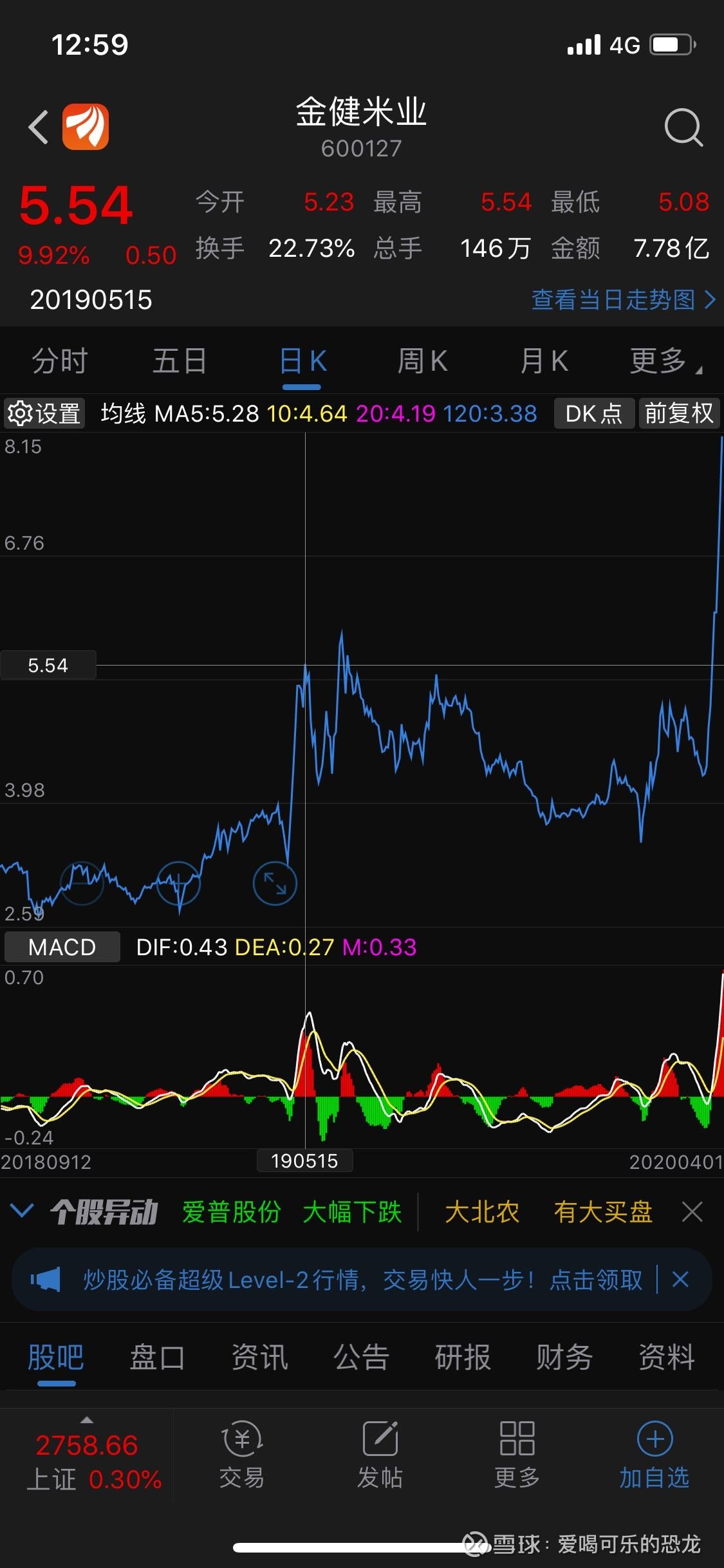The image size is (724, 1568).
Task: Select the 月K chart tab
Action: tap(544, 361)
